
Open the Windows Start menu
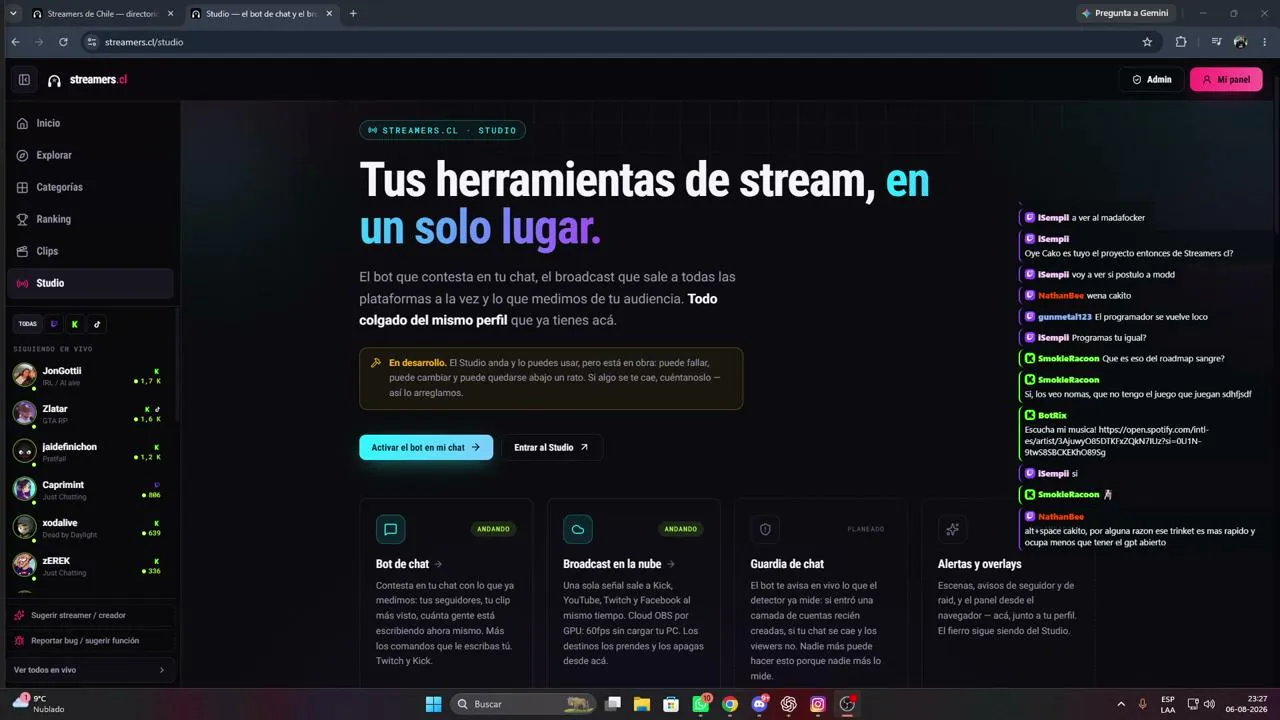pos(433,704)
